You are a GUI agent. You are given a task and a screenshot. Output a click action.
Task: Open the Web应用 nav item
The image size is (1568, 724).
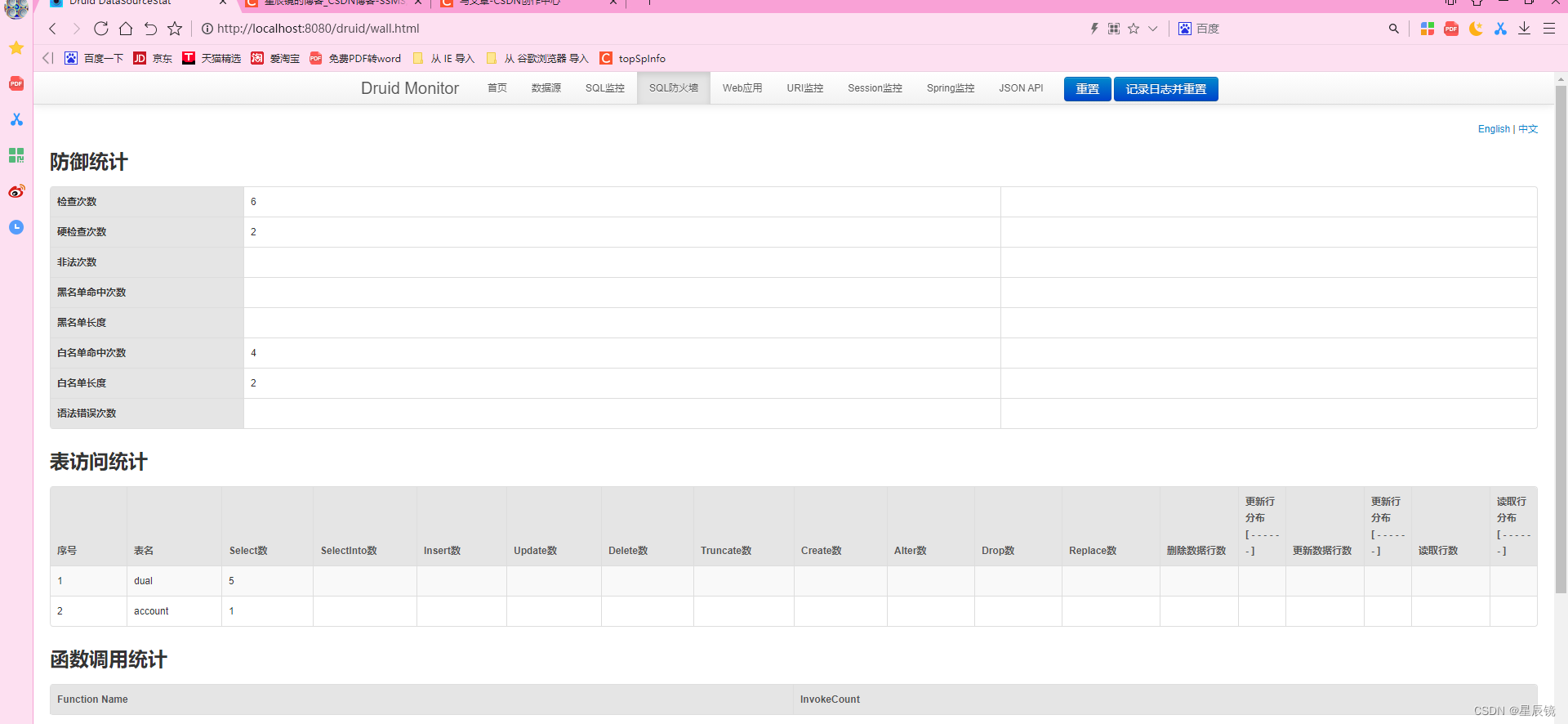click(742, 88)
